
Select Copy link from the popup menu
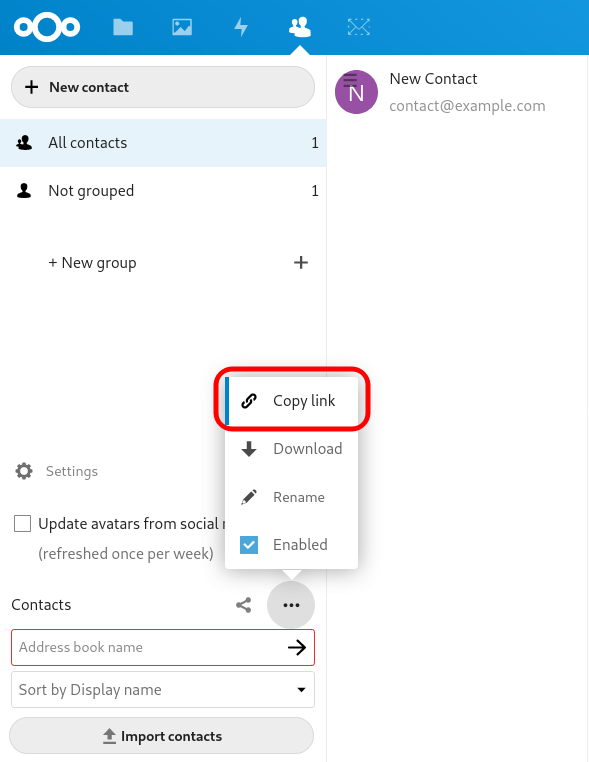click(x=292, y=401)
